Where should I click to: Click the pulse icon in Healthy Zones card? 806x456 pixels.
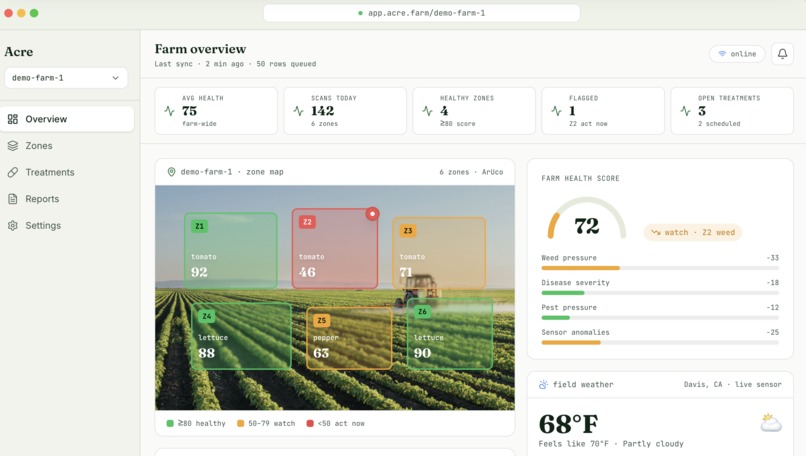(x=427, y=111)
